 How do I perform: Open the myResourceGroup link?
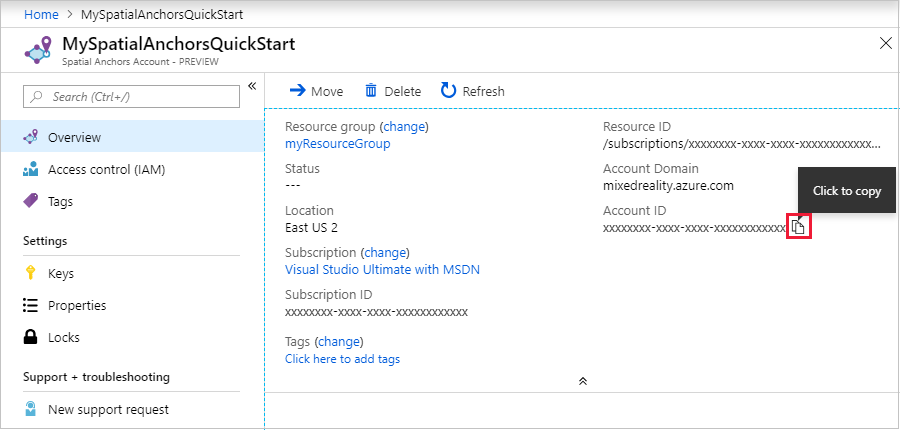pos(338,144)
